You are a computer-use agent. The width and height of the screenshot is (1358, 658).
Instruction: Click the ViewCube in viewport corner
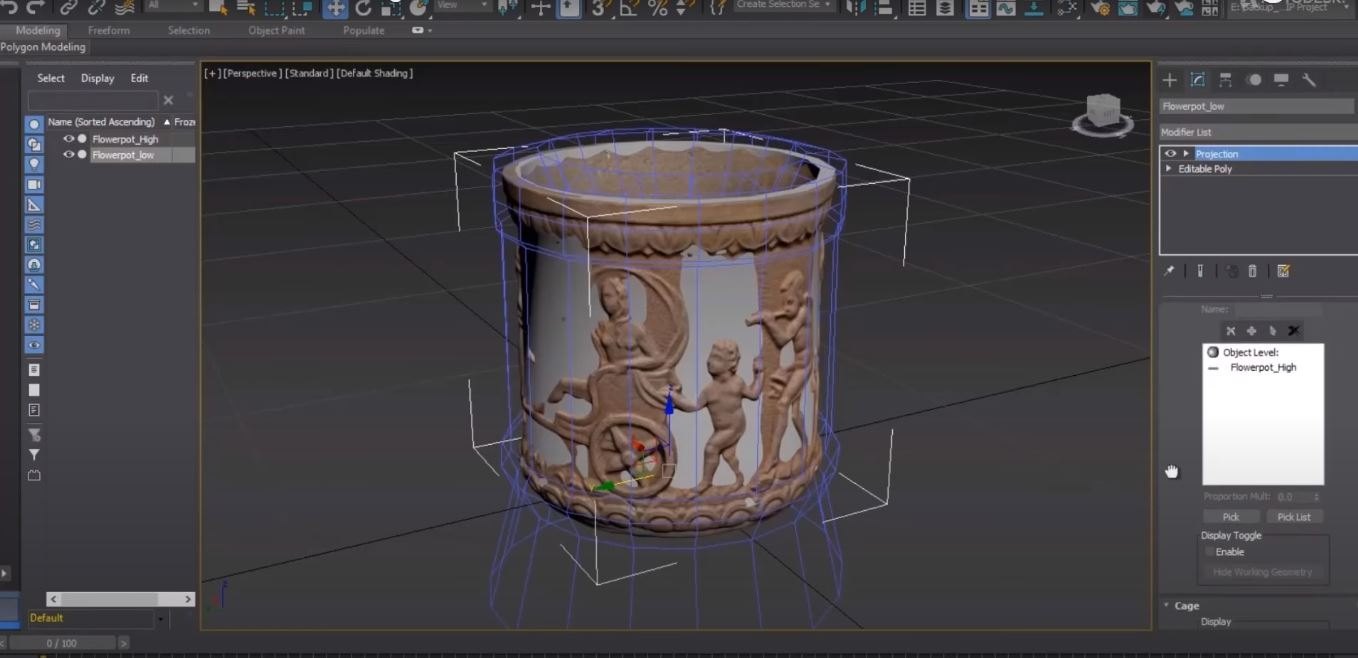[1103, 112]
